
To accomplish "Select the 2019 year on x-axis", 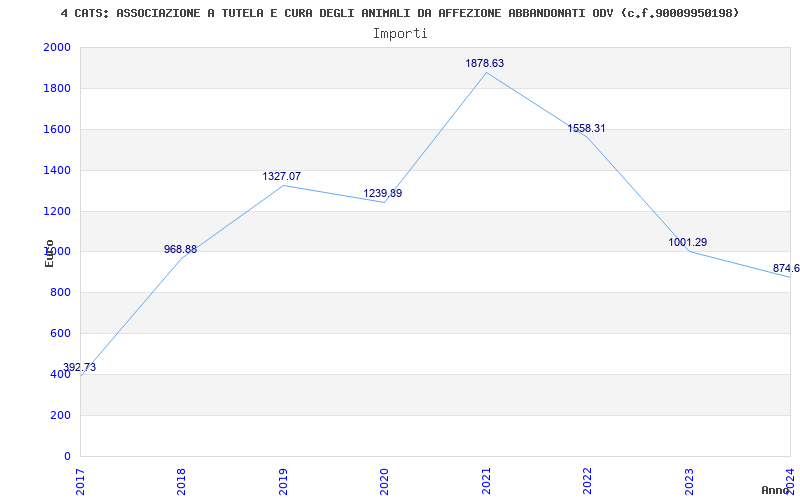I will coord(283,481).
